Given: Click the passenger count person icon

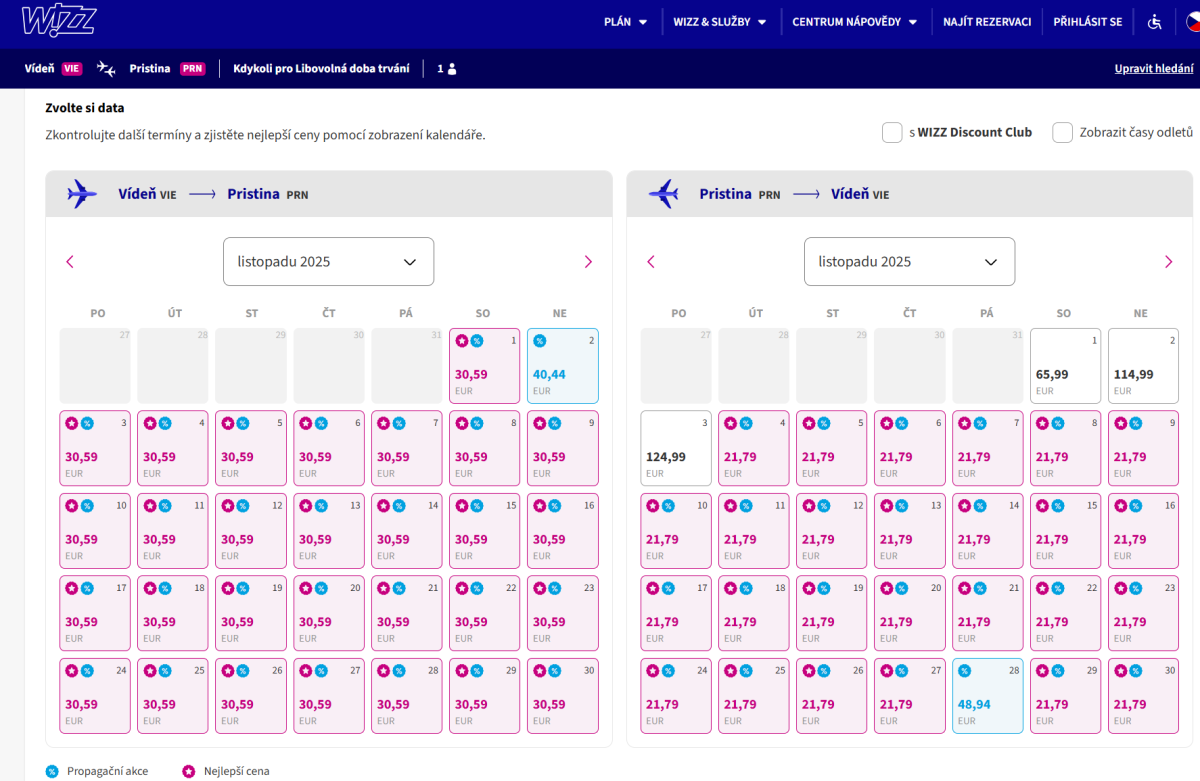Looking at the screenshot, I should point(451,69).
